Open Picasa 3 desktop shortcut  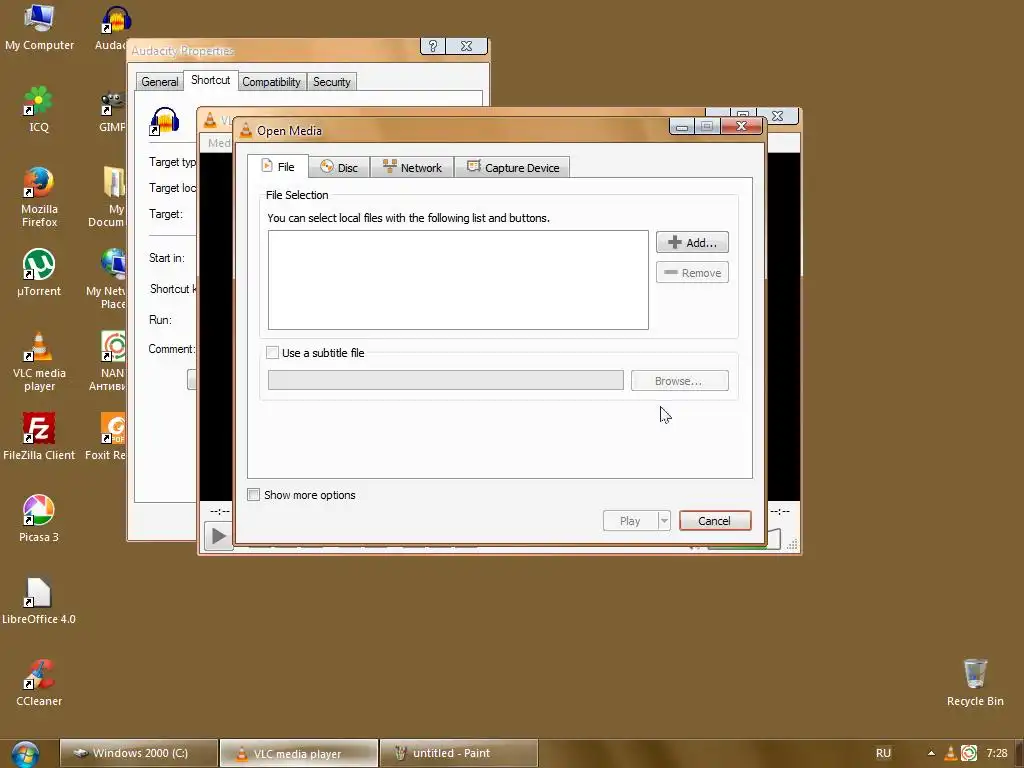click(39, 519)
